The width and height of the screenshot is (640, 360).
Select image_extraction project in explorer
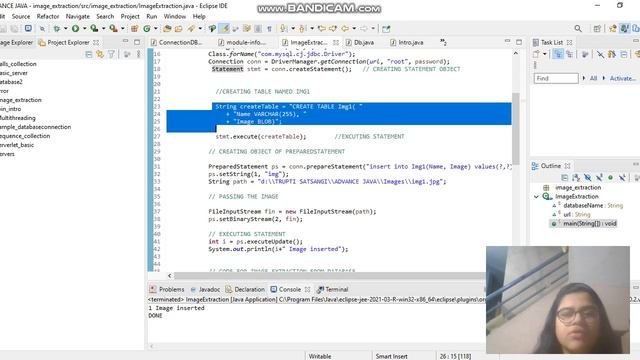click(20, 100)
